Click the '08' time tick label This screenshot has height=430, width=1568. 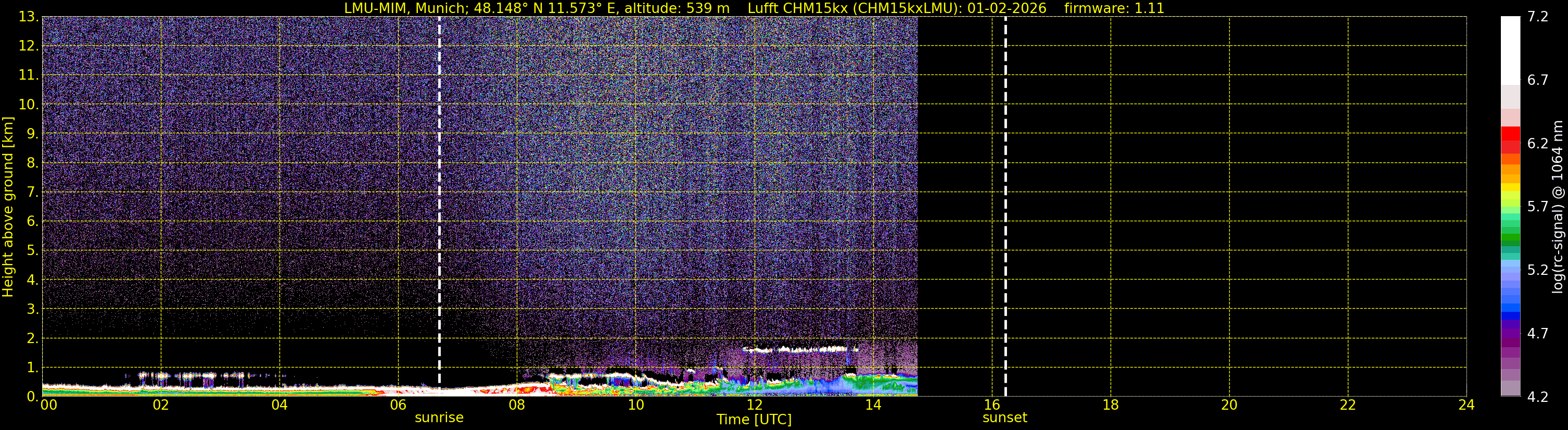[x=517, y=405]
